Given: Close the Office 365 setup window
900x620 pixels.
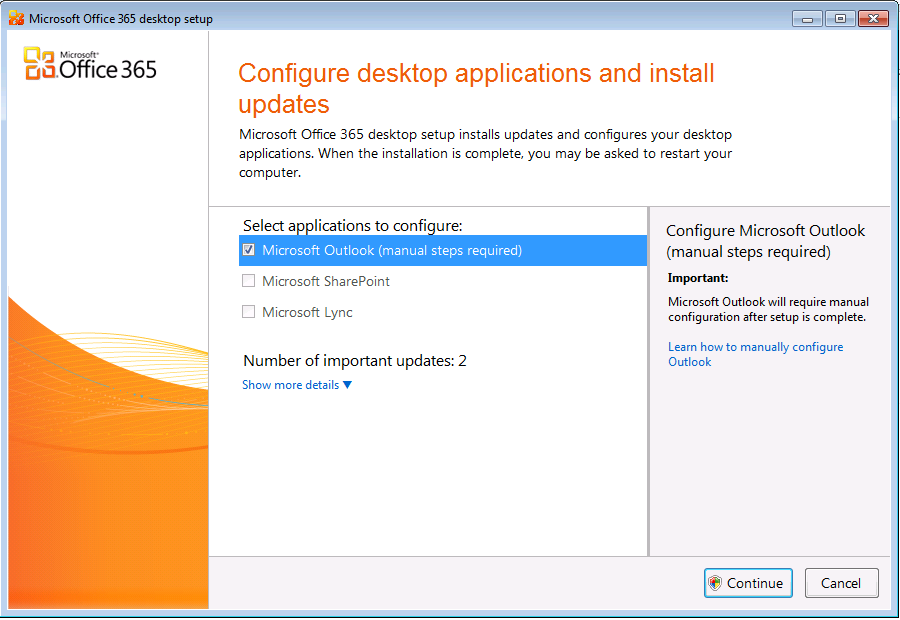Looking at the screenshot, I should click(872, 18).
